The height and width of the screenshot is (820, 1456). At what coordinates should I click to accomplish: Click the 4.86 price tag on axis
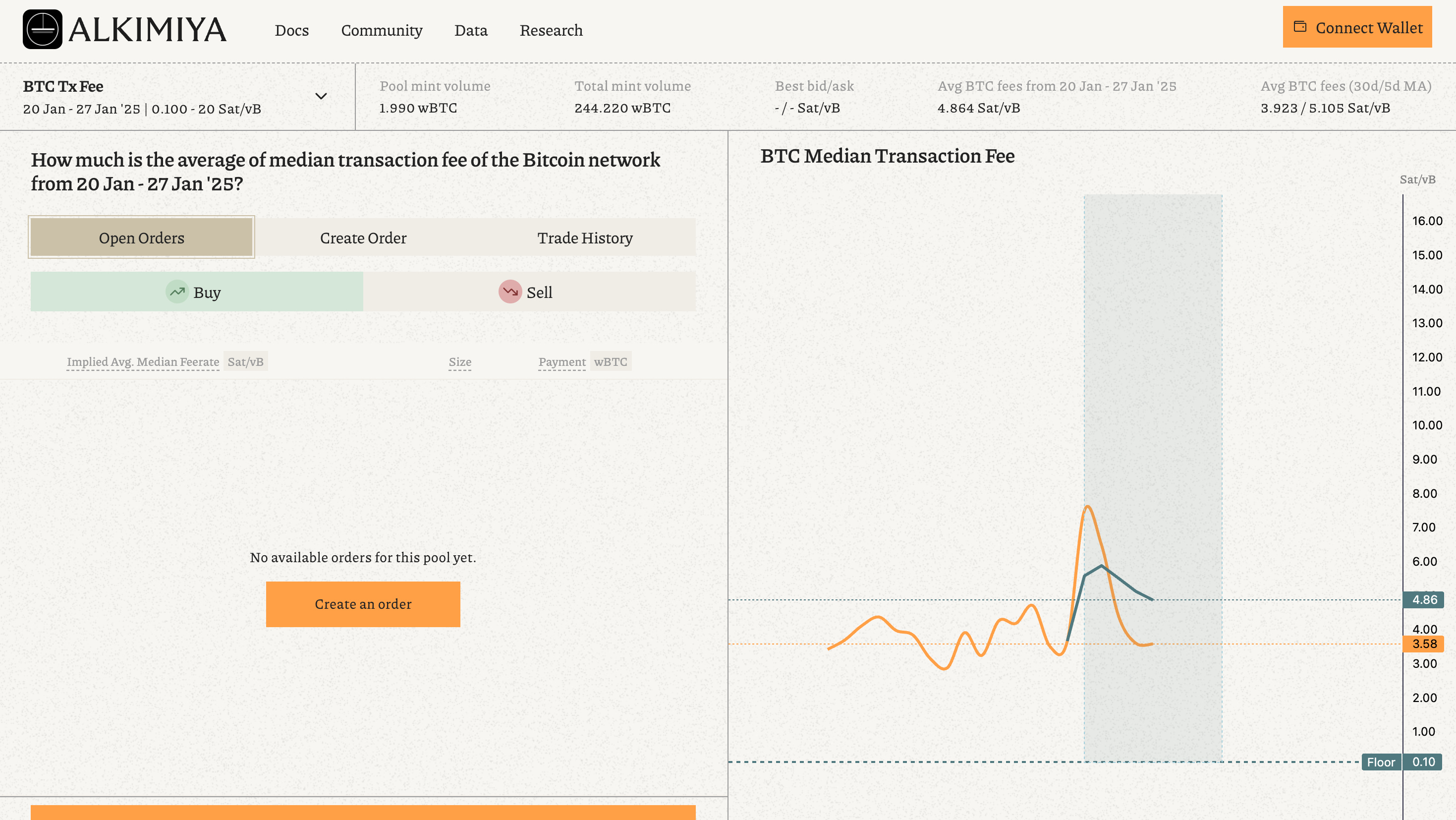point(1424,599)
